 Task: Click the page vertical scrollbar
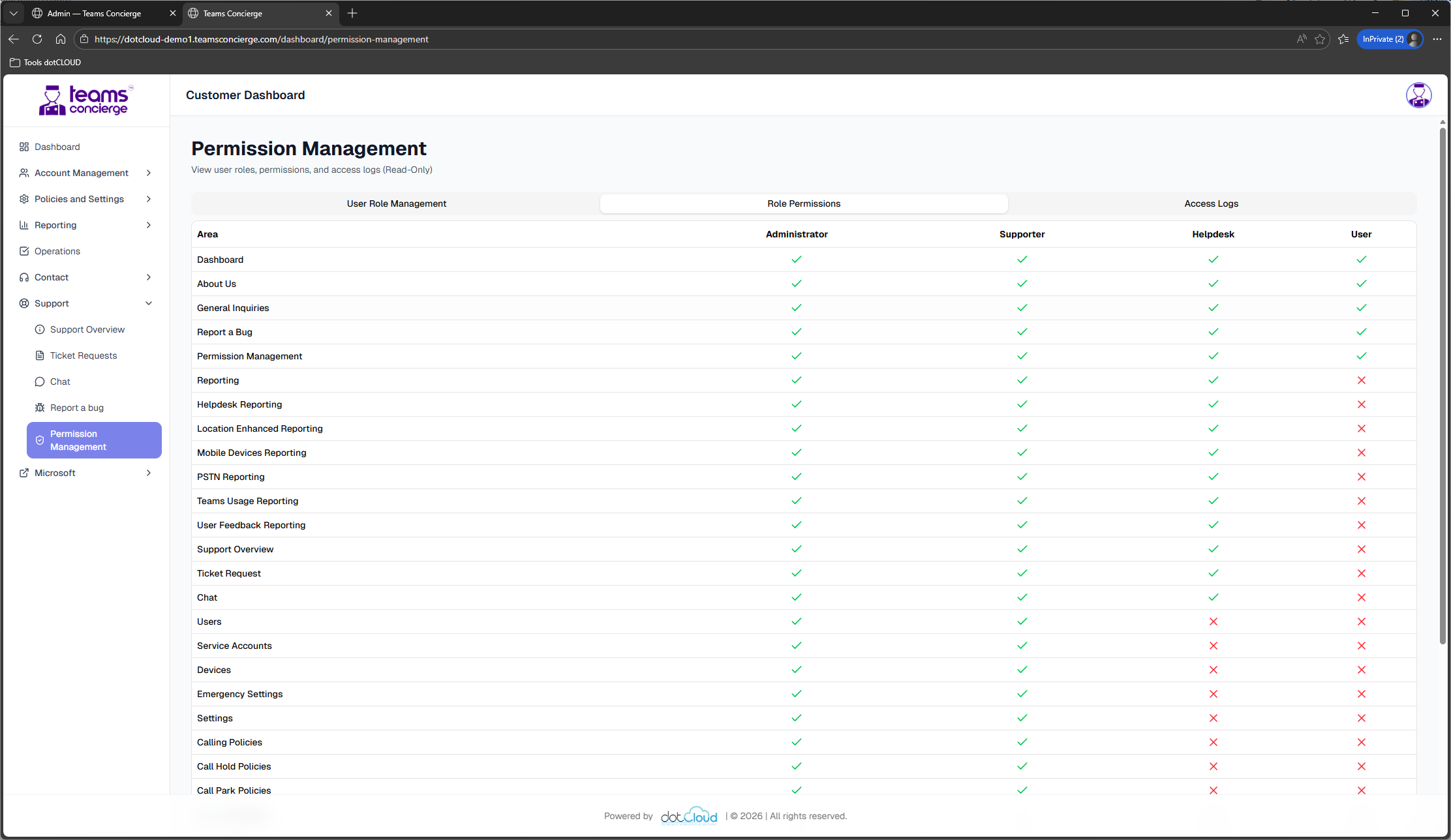coord(1442,385)
